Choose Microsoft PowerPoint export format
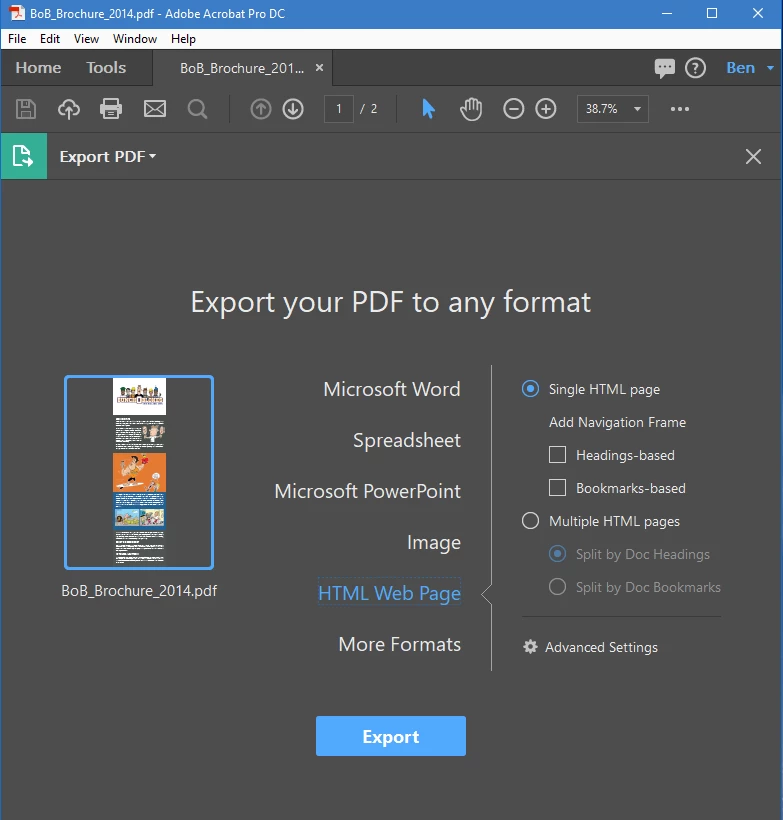 point(368,491)
